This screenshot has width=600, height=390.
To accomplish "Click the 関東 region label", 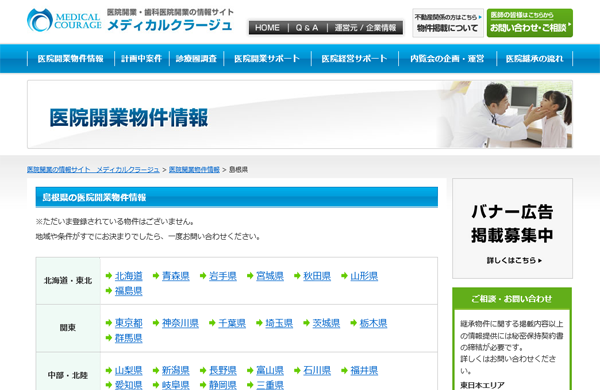I will pyautogui.click(x=68, y=328).
